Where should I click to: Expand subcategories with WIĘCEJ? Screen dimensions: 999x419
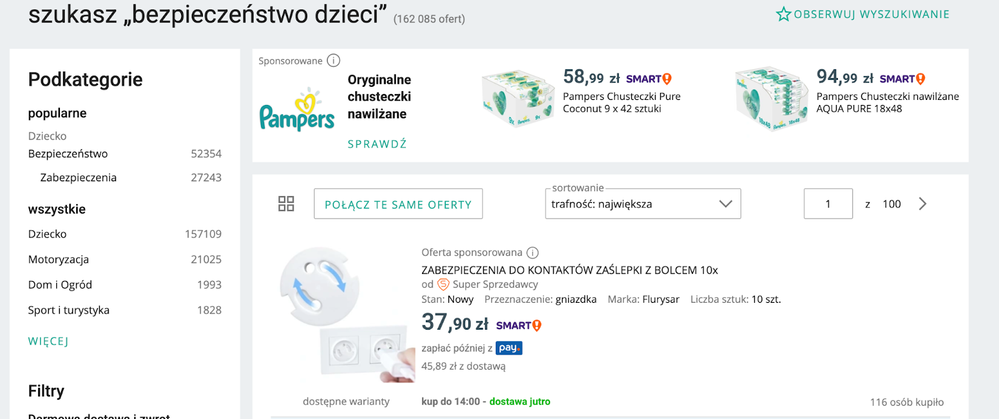[x=48, y=341]
